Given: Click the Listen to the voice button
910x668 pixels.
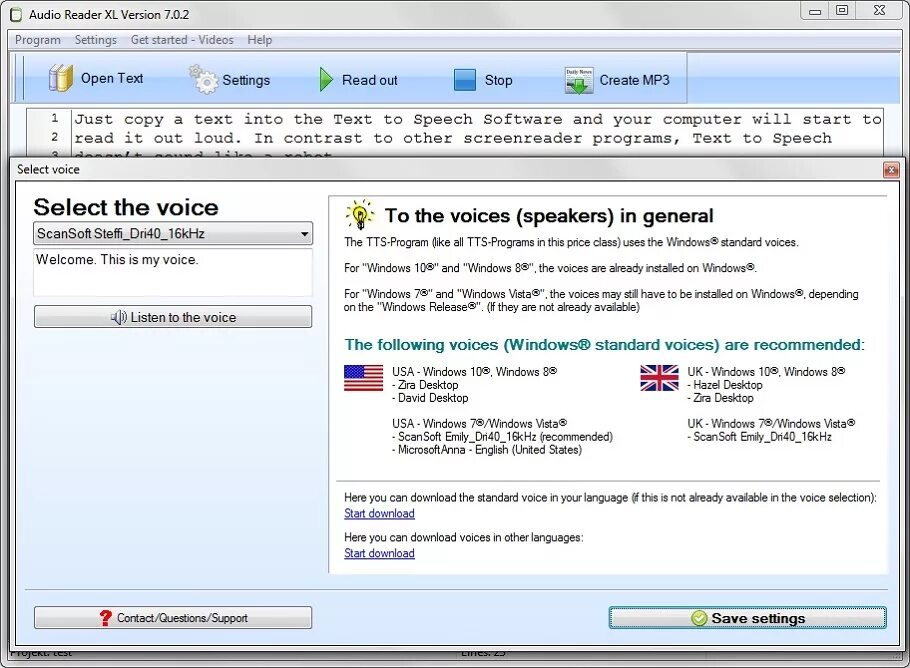Looking at the screenshot, I should (173, 317).
